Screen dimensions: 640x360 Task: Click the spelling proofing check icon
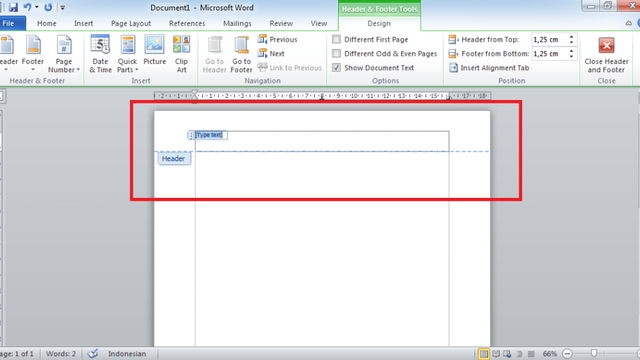click(93, 353)
